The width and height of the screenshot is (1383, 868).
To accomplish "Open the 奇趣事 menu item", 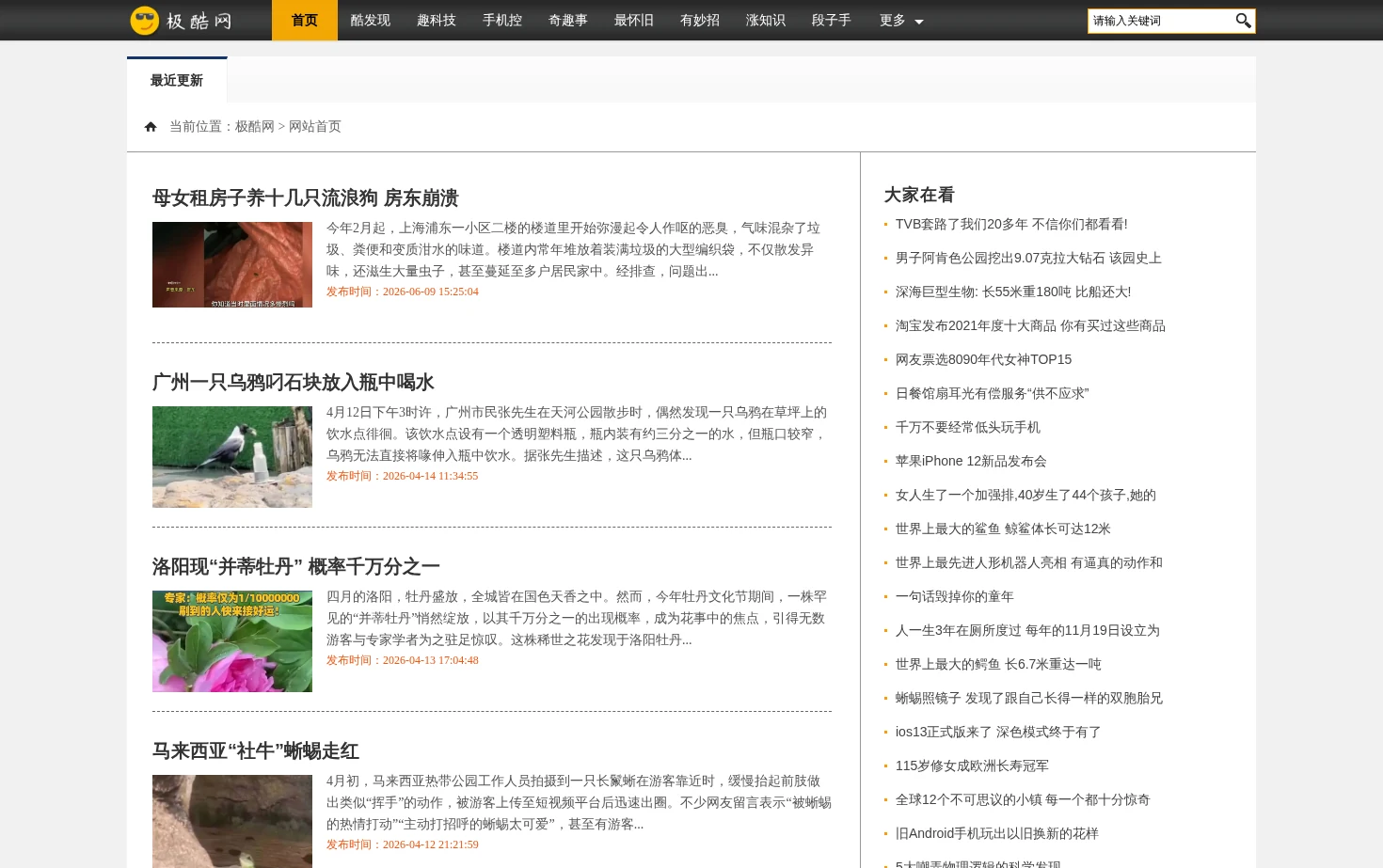I will [568, 21].
